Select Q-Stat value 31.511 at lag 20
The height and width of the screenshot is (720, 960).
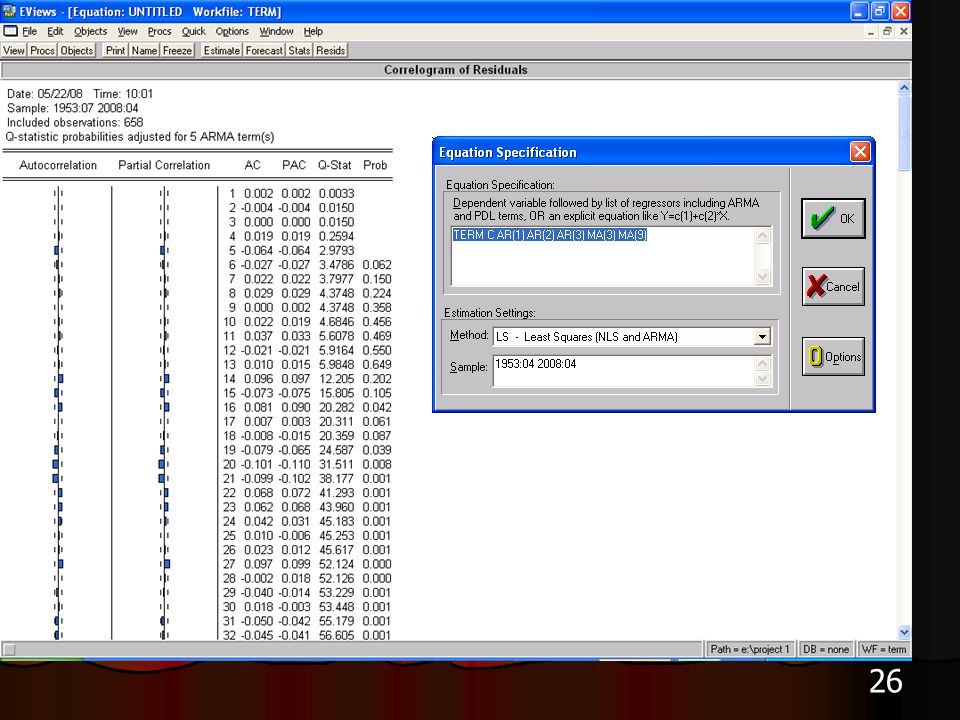pyautogui.click(x=336, y=465)
